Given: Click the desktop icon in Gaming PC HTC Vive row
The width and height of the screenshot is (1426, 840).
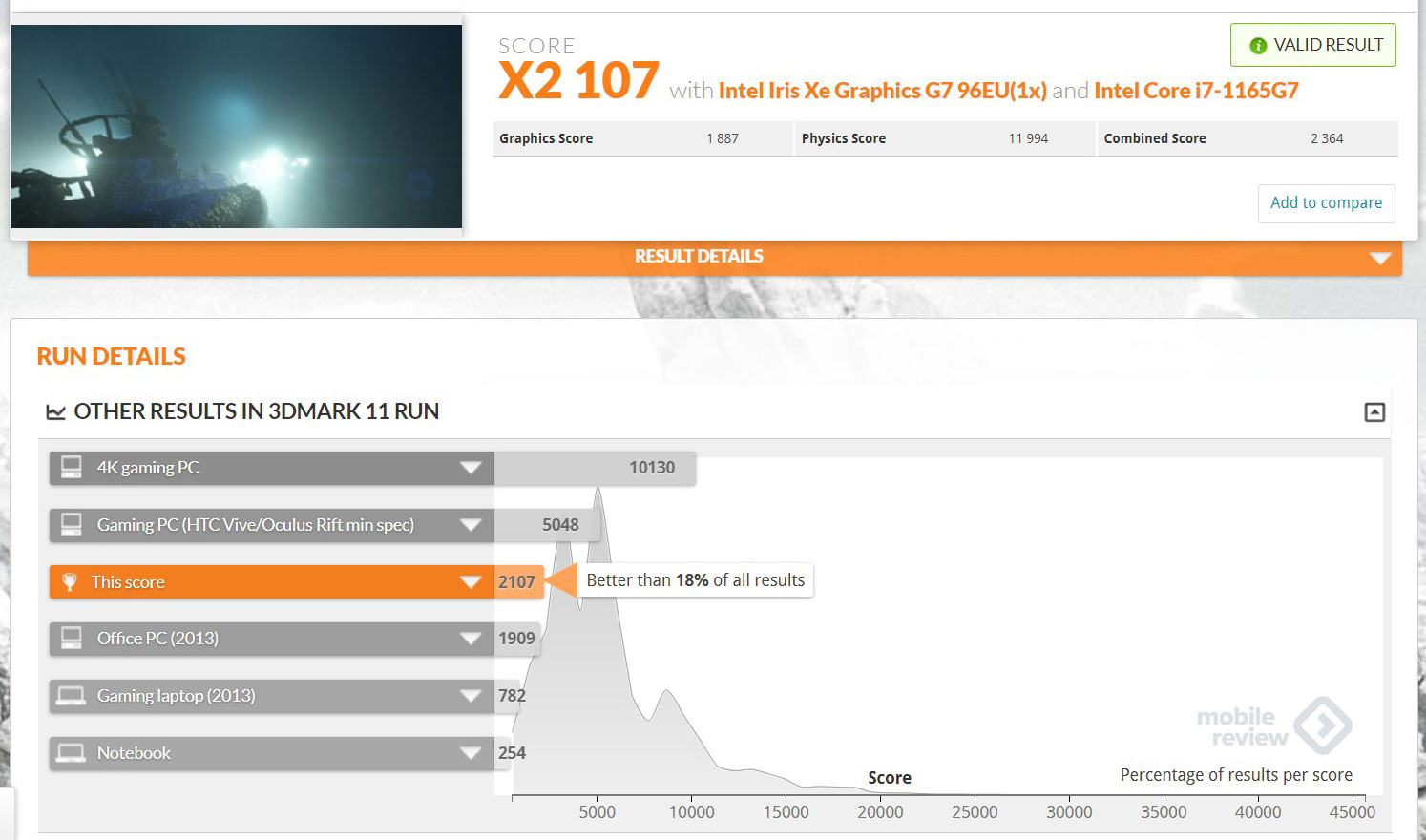Looking at the screenshot, I should point(72,524).
